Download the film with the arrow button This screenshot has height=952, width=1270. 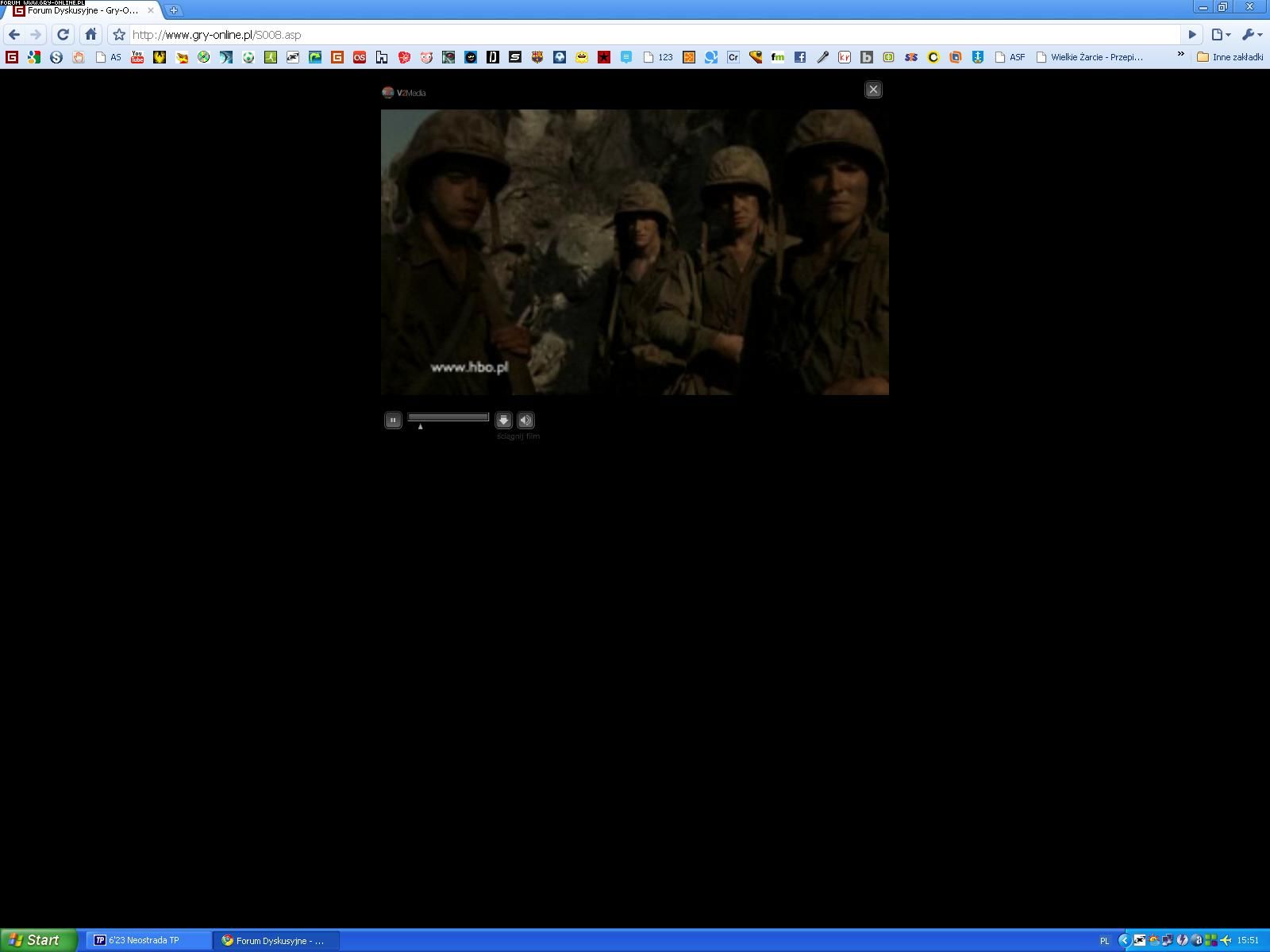click(x=503, y=420)
